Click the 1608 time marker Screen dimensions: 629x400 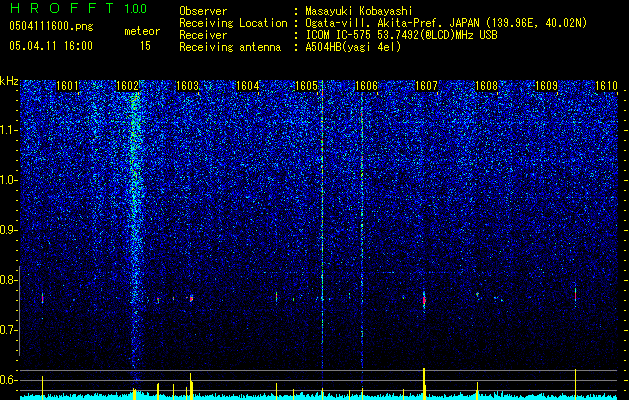click(x=486, y=85)
